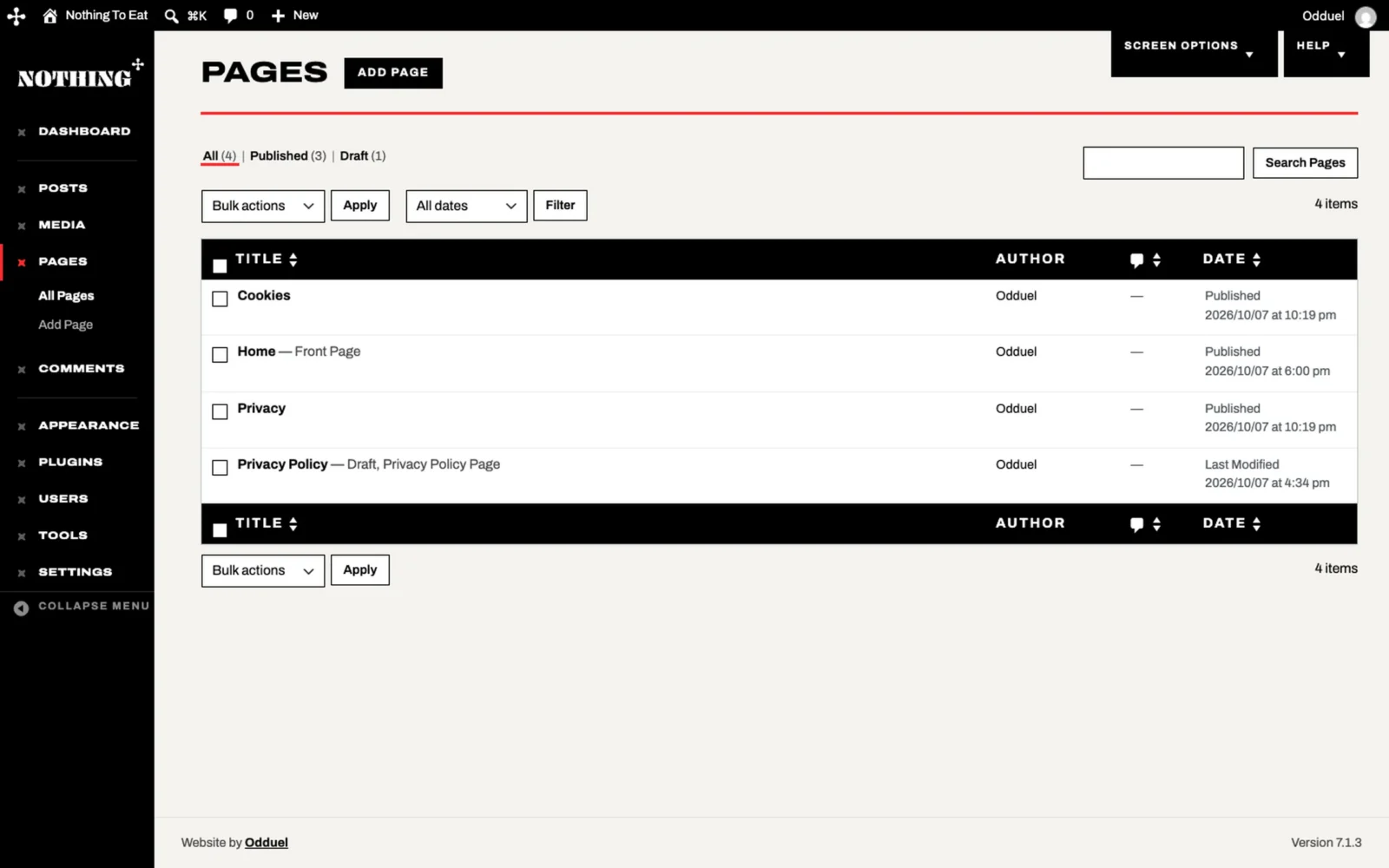This screenshot has width=1389, height=868.
Task: Go to the Posts menu
Action: pyautogui.click(x=63, y=187)
